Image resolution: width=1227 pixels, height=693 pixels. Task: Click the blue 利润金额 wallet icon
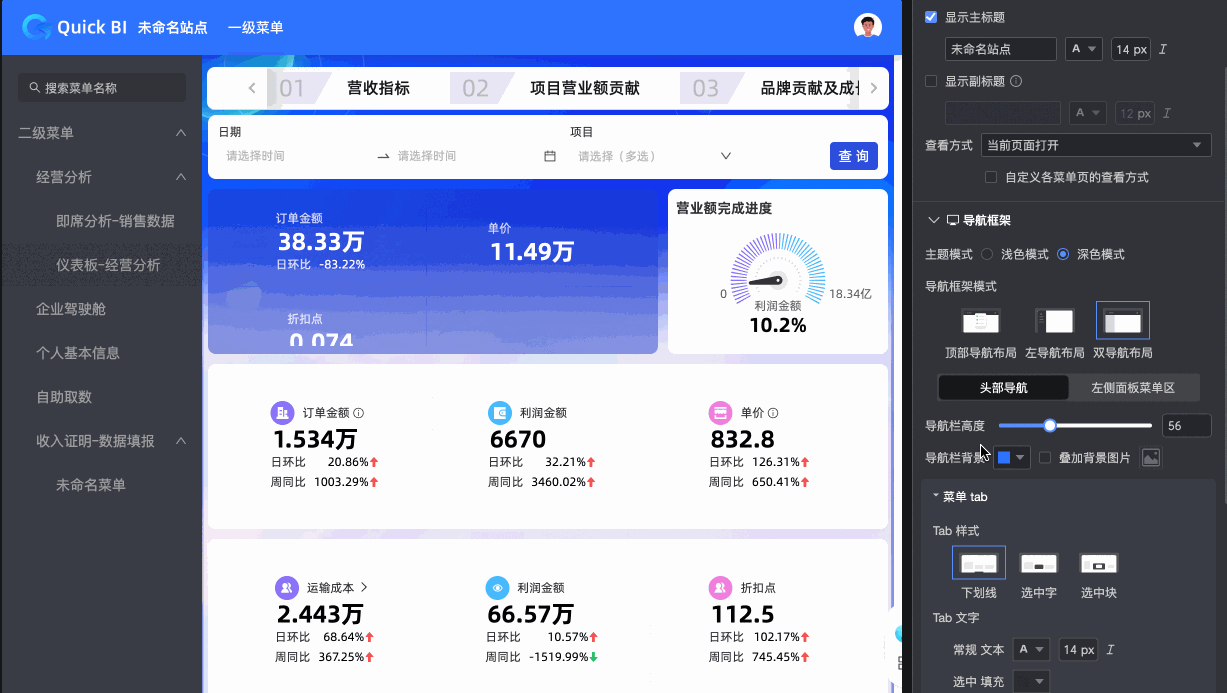click(500, 412)
